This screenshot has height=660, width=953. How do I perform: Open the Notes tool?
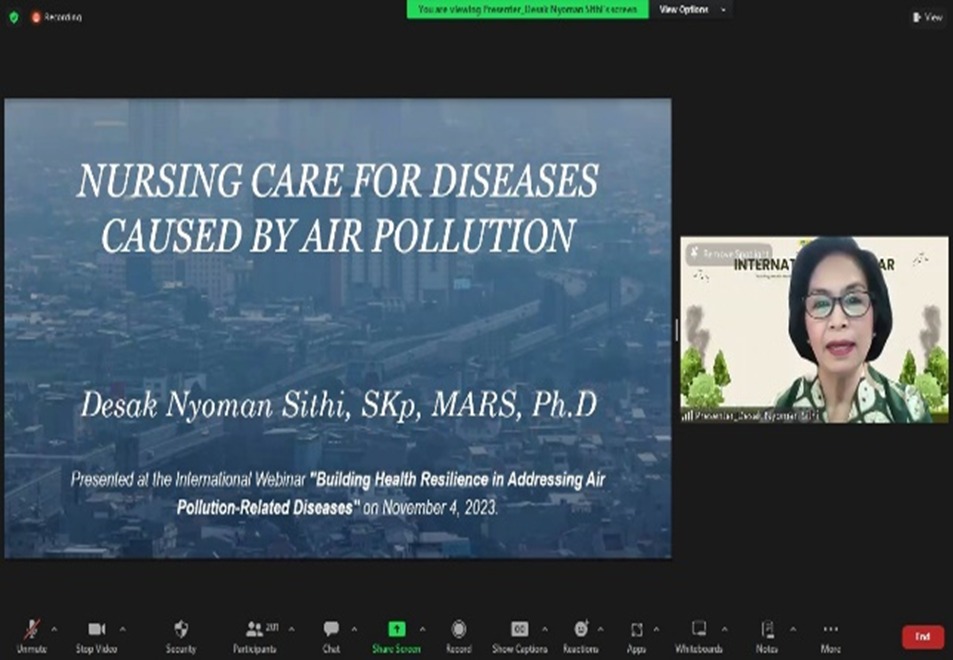[767, 634]
